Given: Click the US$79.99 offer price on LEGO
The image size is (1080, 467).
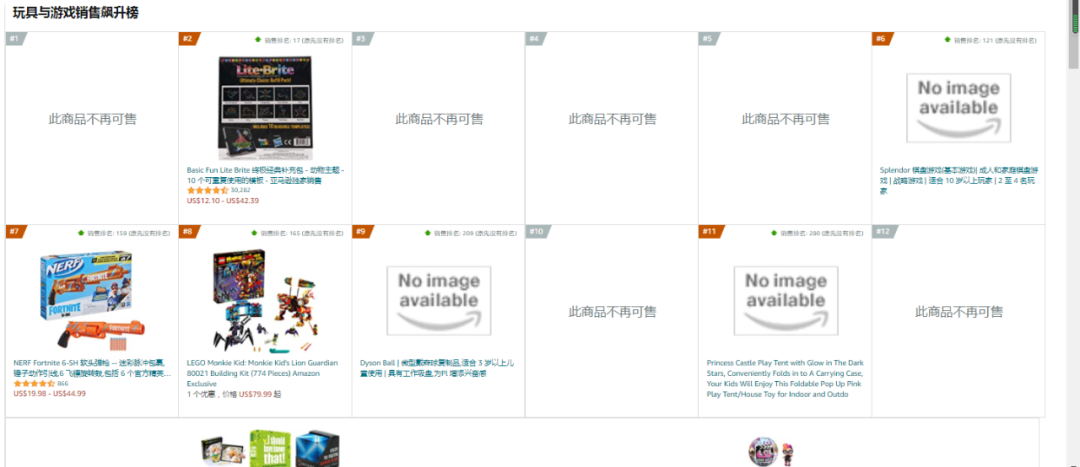Looking at the screenshot, I should (255, 394).
